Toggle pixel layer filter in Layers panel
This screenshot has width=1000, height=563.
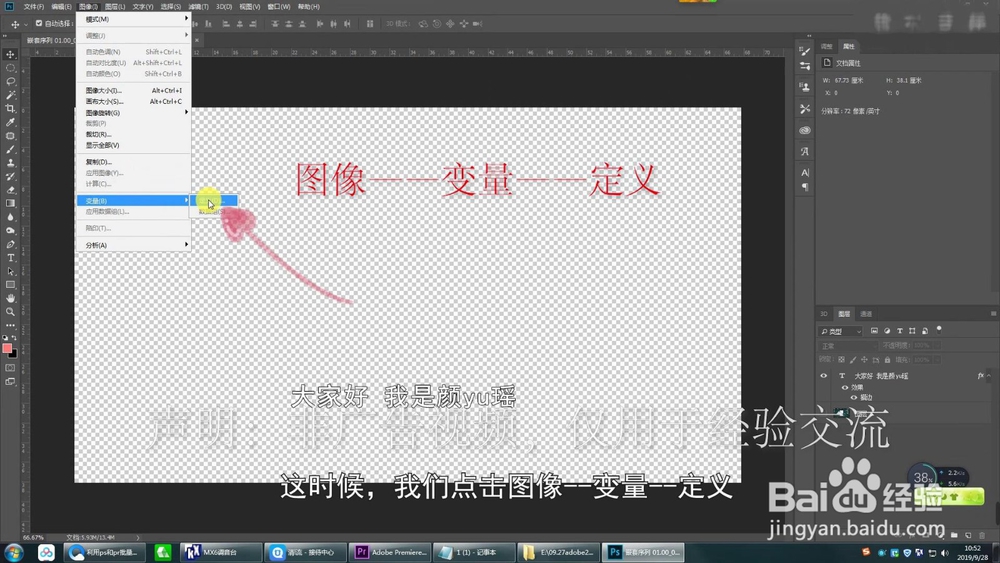tap(874, 331)
